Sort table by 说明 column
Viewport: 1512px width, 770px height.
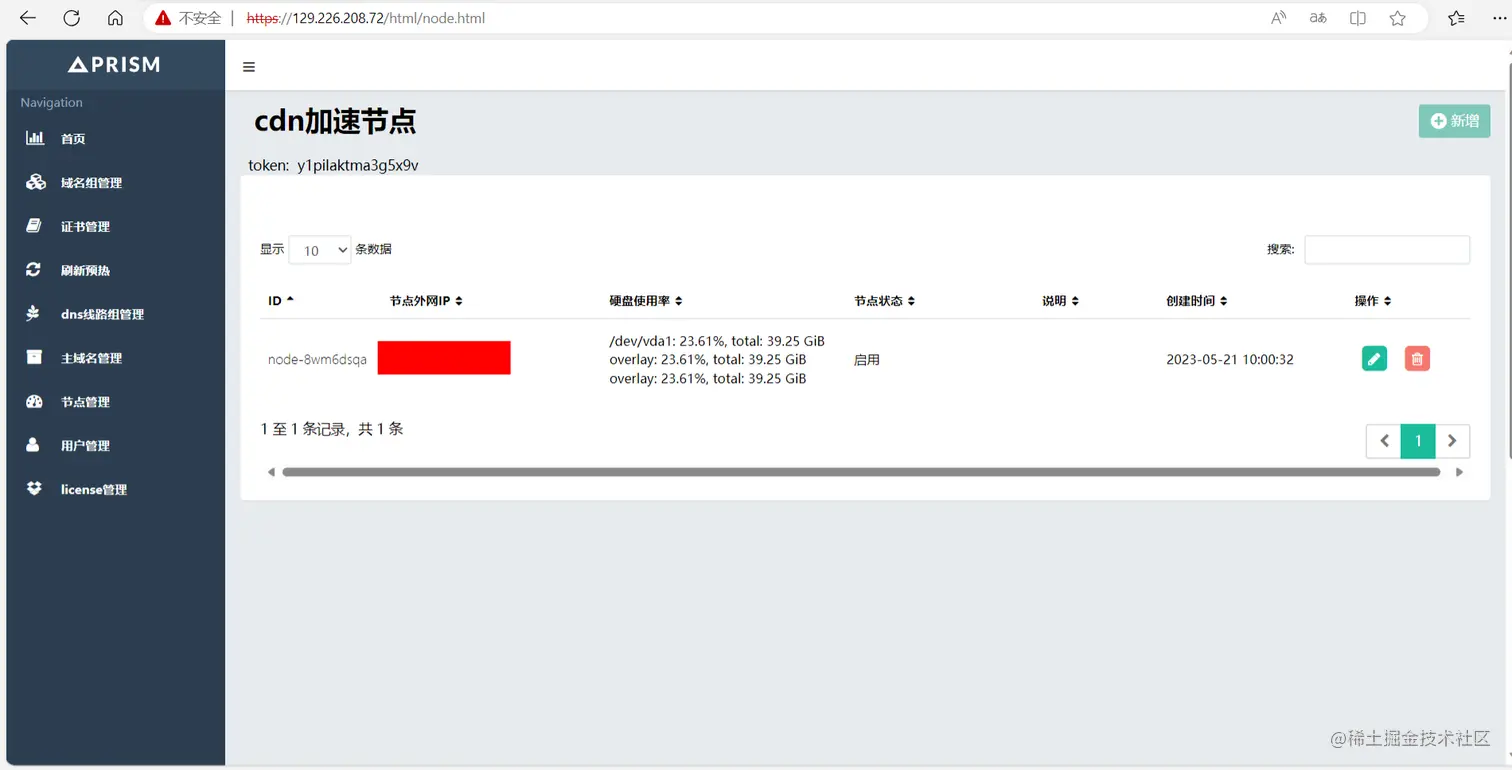[x=1060, y=301]
